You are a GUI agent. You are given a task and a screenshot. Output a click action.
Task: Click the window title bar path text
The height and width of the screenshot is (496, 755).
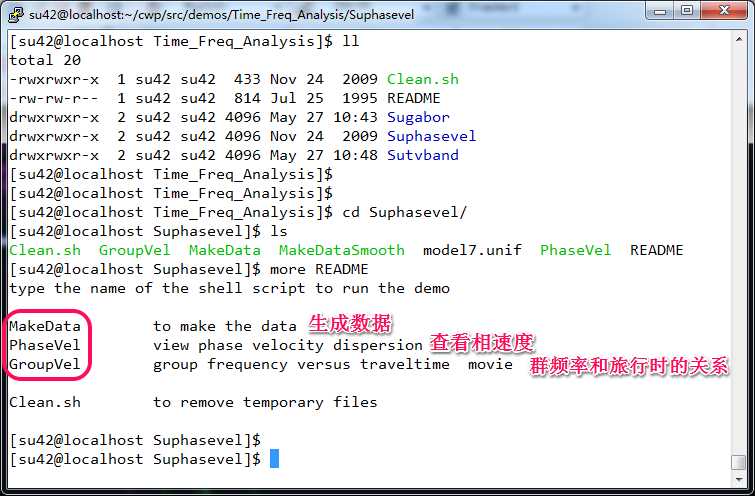[x=221, y=15]
